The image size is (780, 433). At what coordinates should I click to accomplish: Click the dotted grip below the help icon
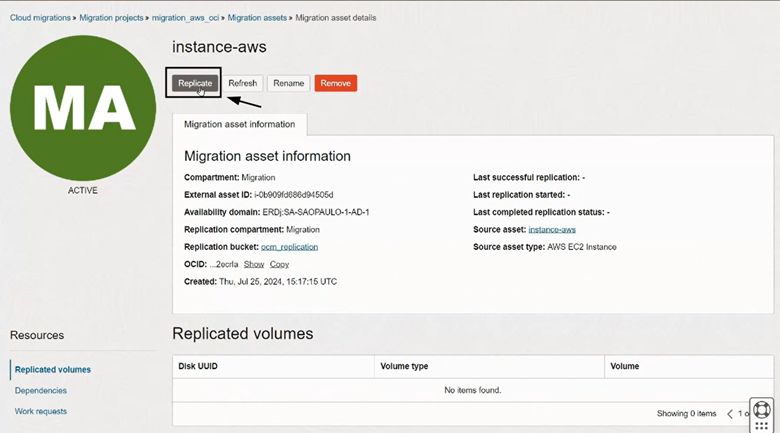tap(762, 426)
